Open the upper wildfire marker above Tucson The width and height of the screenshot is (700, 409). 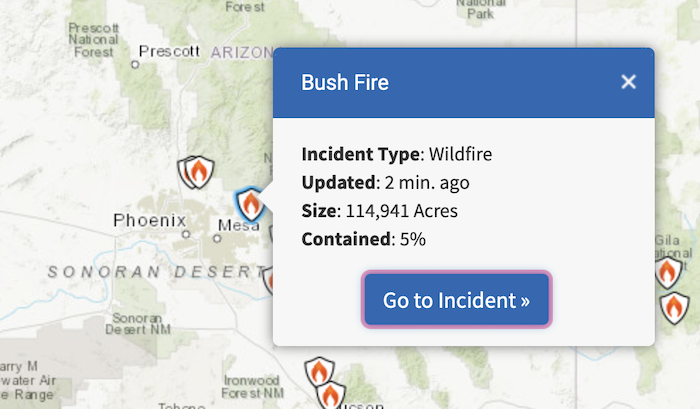[x=319, y=371]
